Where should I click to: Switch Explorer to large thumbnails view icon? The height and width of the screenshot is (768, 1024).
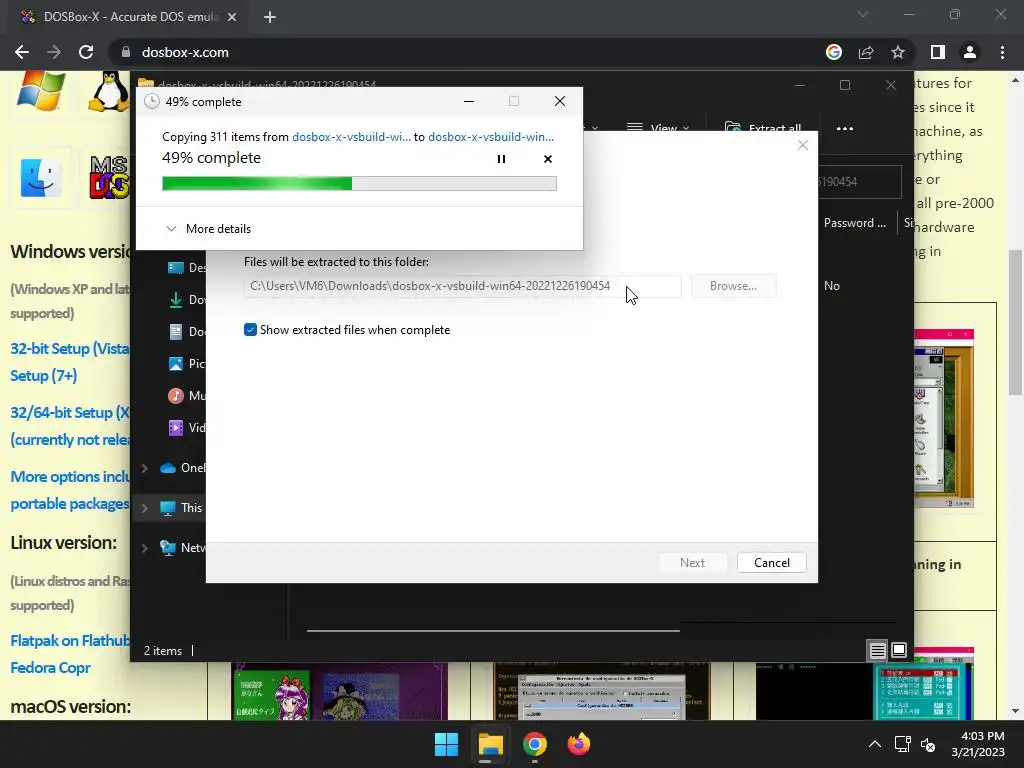point(899,650)
